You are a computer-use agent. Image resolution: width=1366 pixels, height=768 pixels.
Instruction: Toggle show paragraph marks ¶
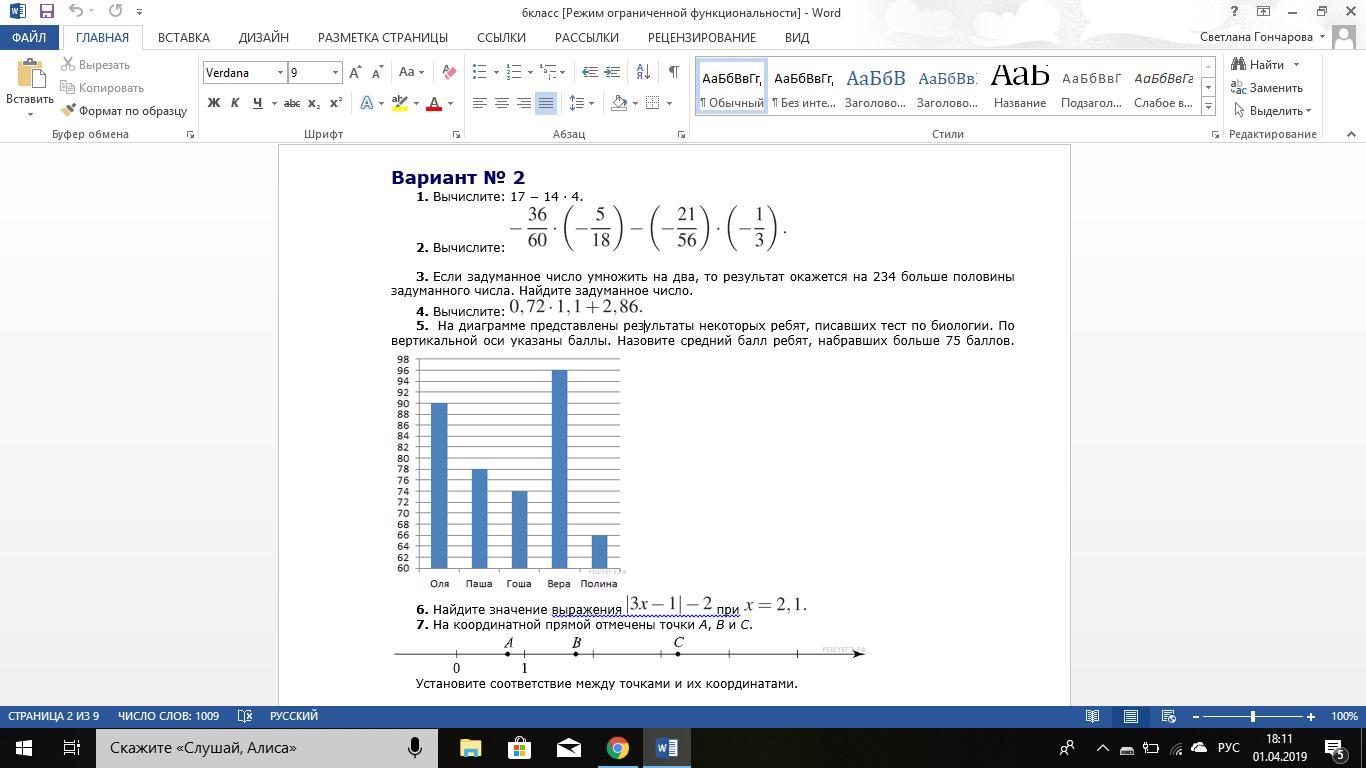[674, 72]
